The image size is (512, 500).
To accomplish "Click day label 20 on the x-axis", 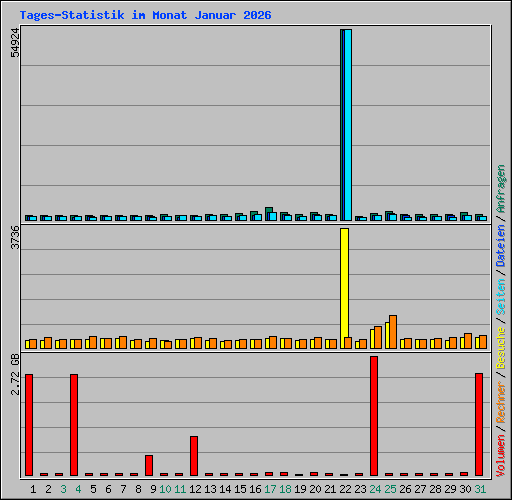I will 315,489.
